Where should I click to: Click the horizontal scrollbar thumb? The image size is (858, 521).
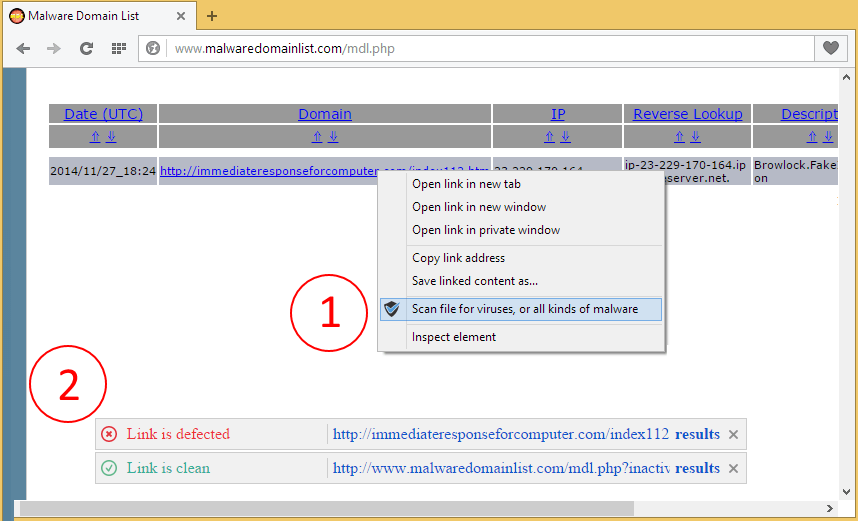[327, 508]
